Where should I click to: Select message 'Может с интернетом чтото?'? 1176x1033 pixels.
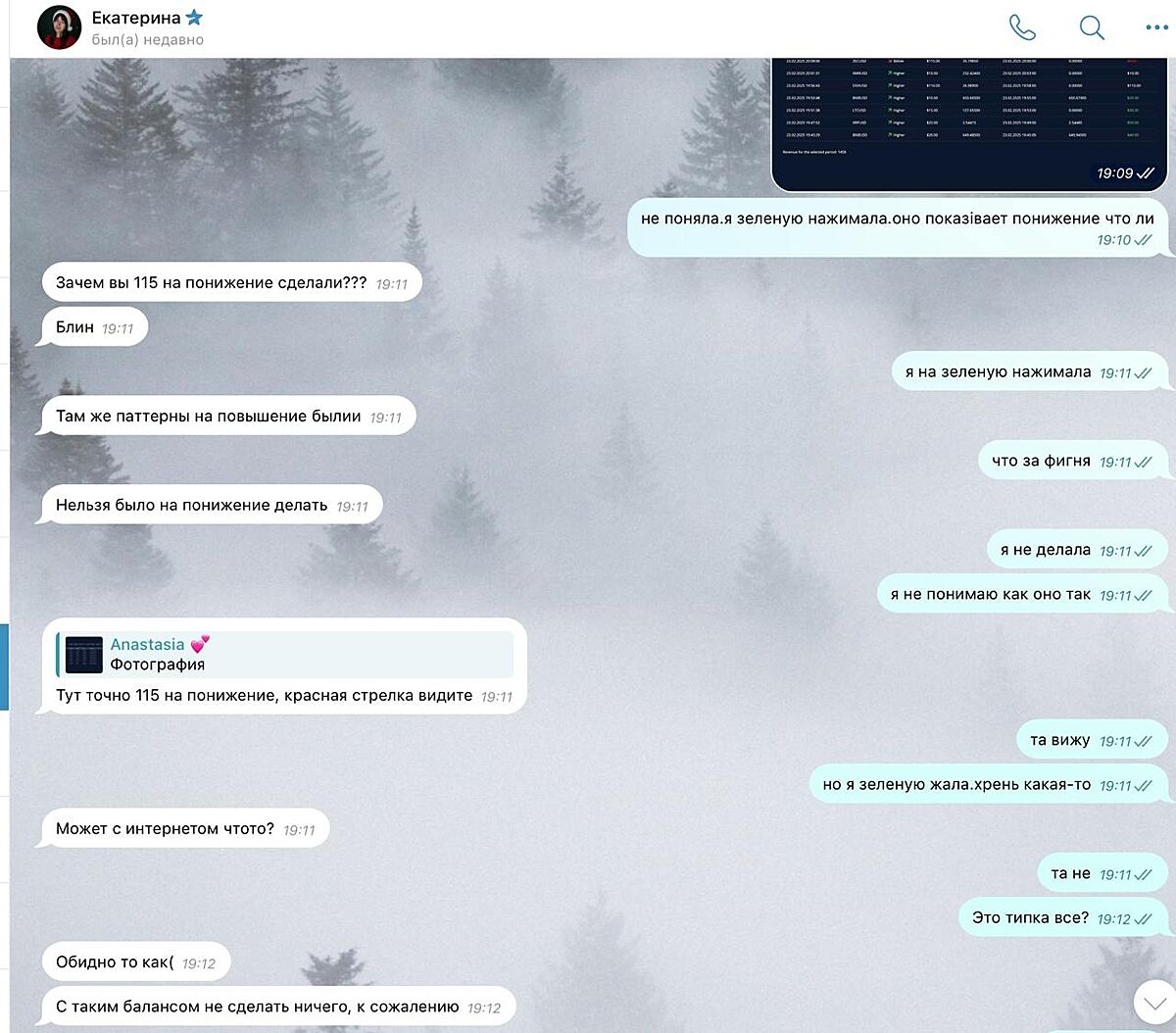point(186,829)
